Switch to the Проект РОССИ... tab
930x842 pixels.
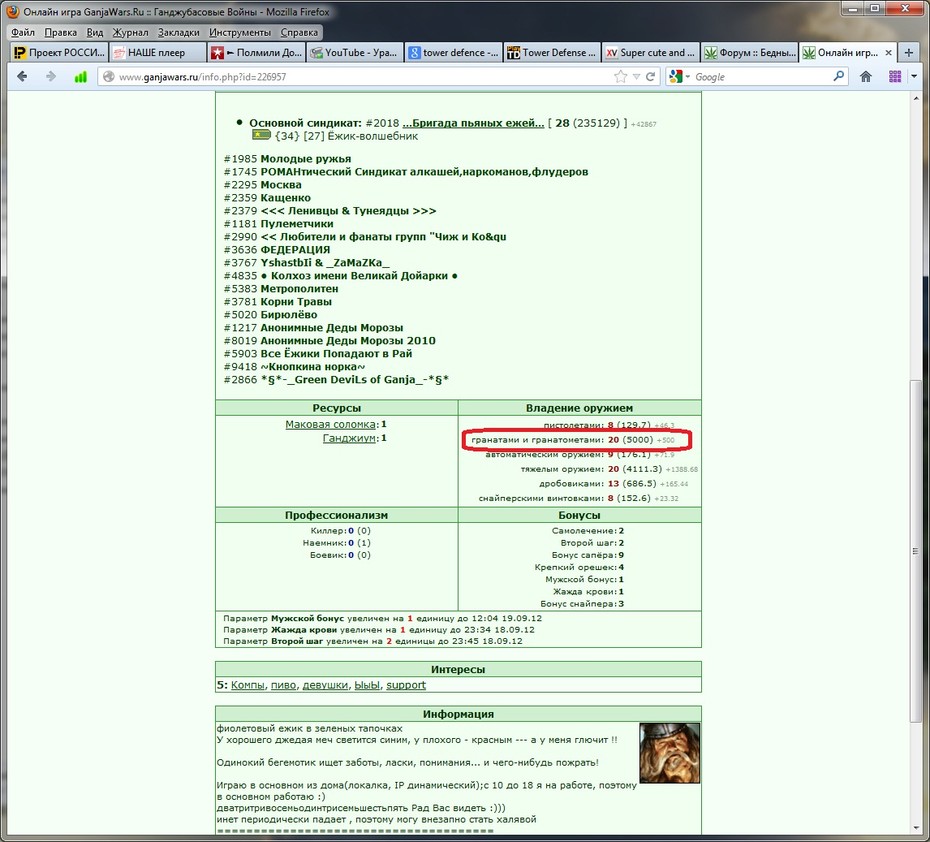point(59,53)
